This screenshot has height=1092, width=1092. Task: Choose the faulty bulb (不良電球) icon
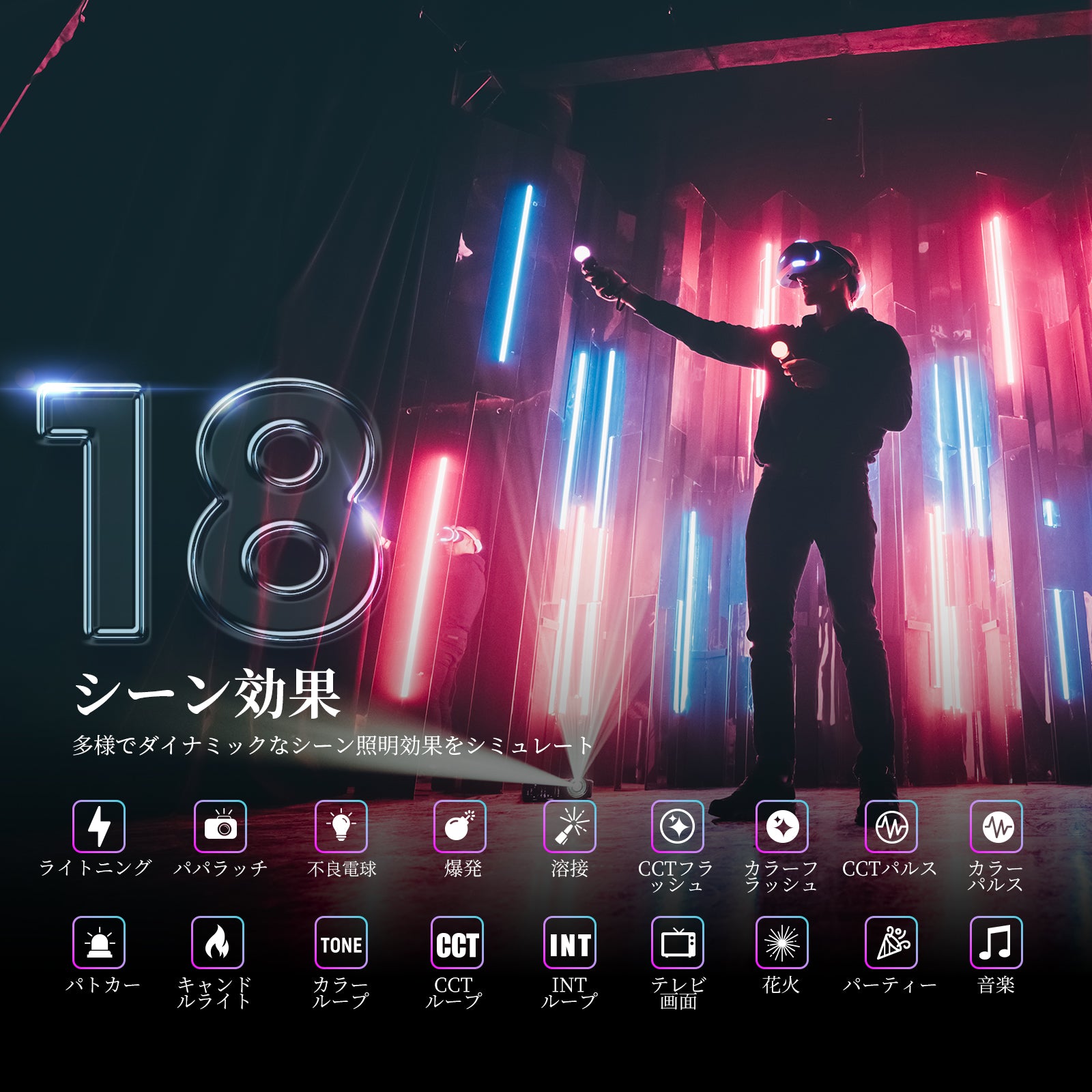click(x=341, y=827)
